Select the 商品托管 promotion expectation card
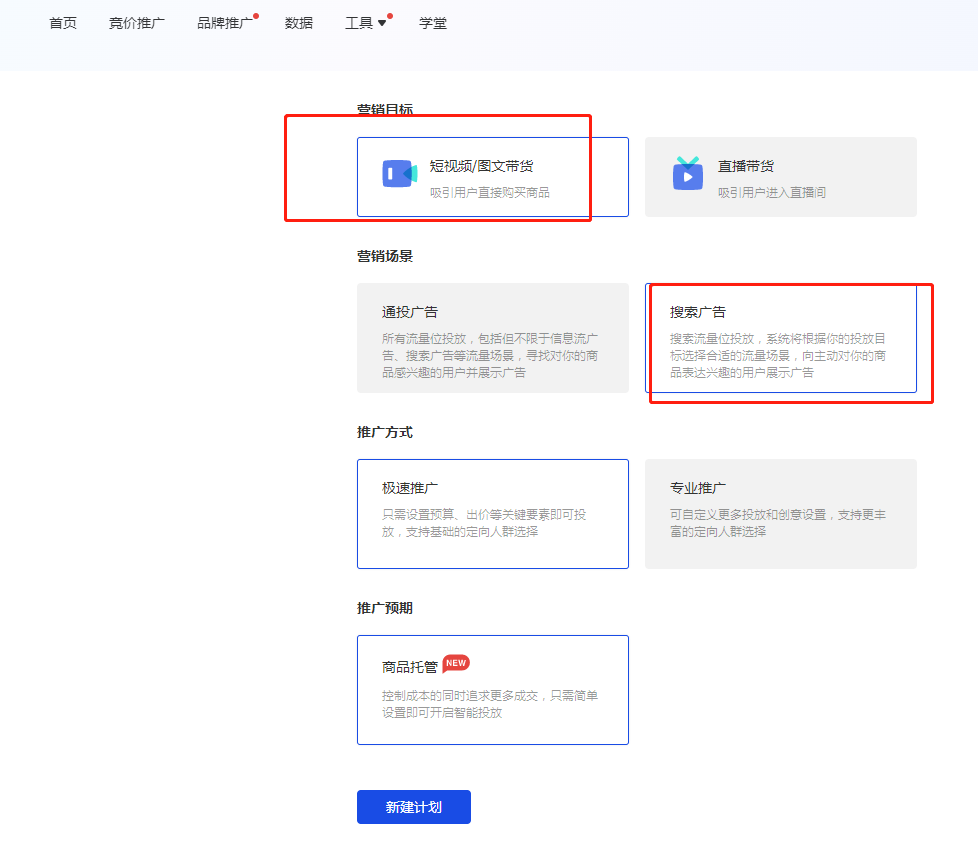 point(493,688)
